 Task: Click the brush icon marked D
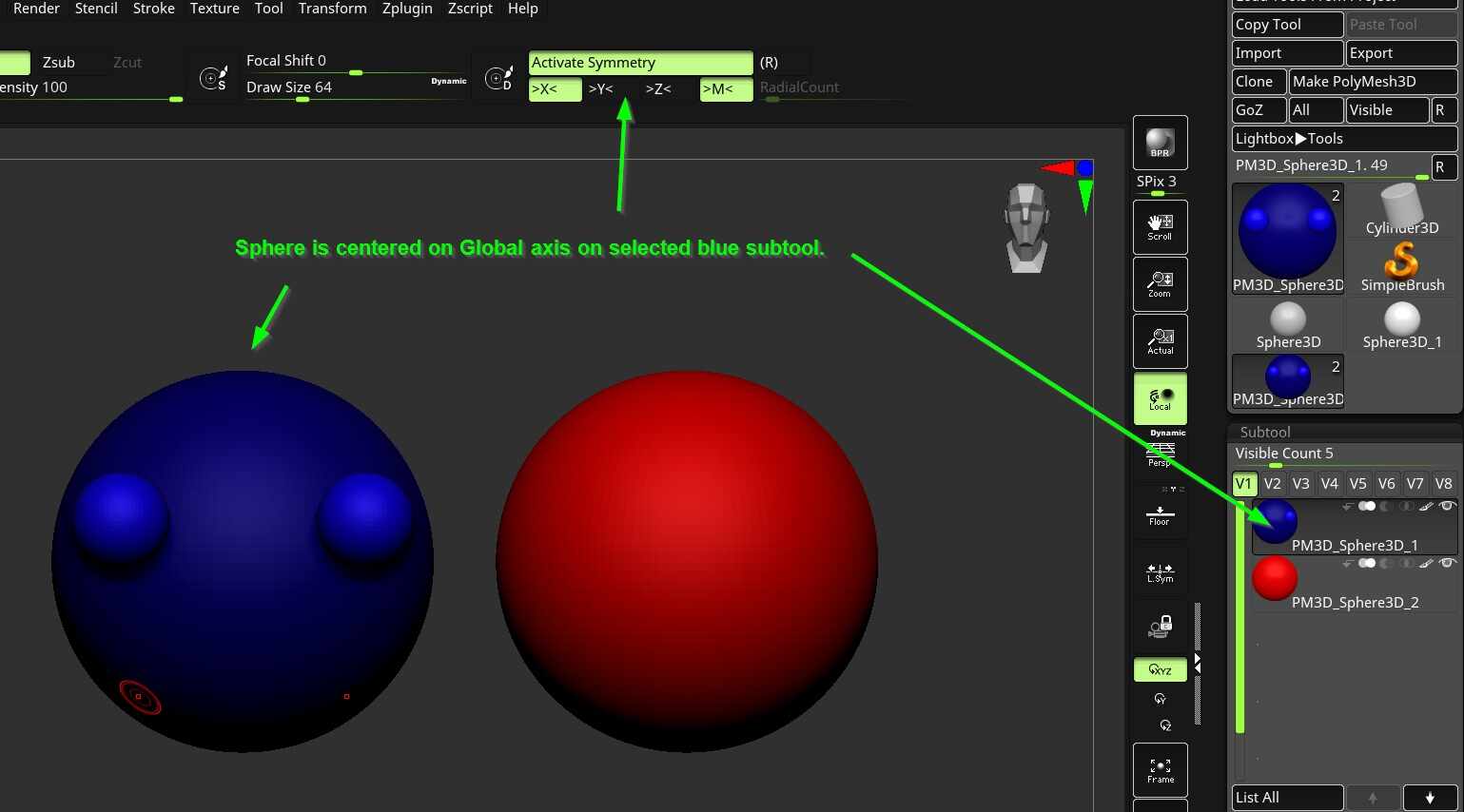(x=498, y=77)
